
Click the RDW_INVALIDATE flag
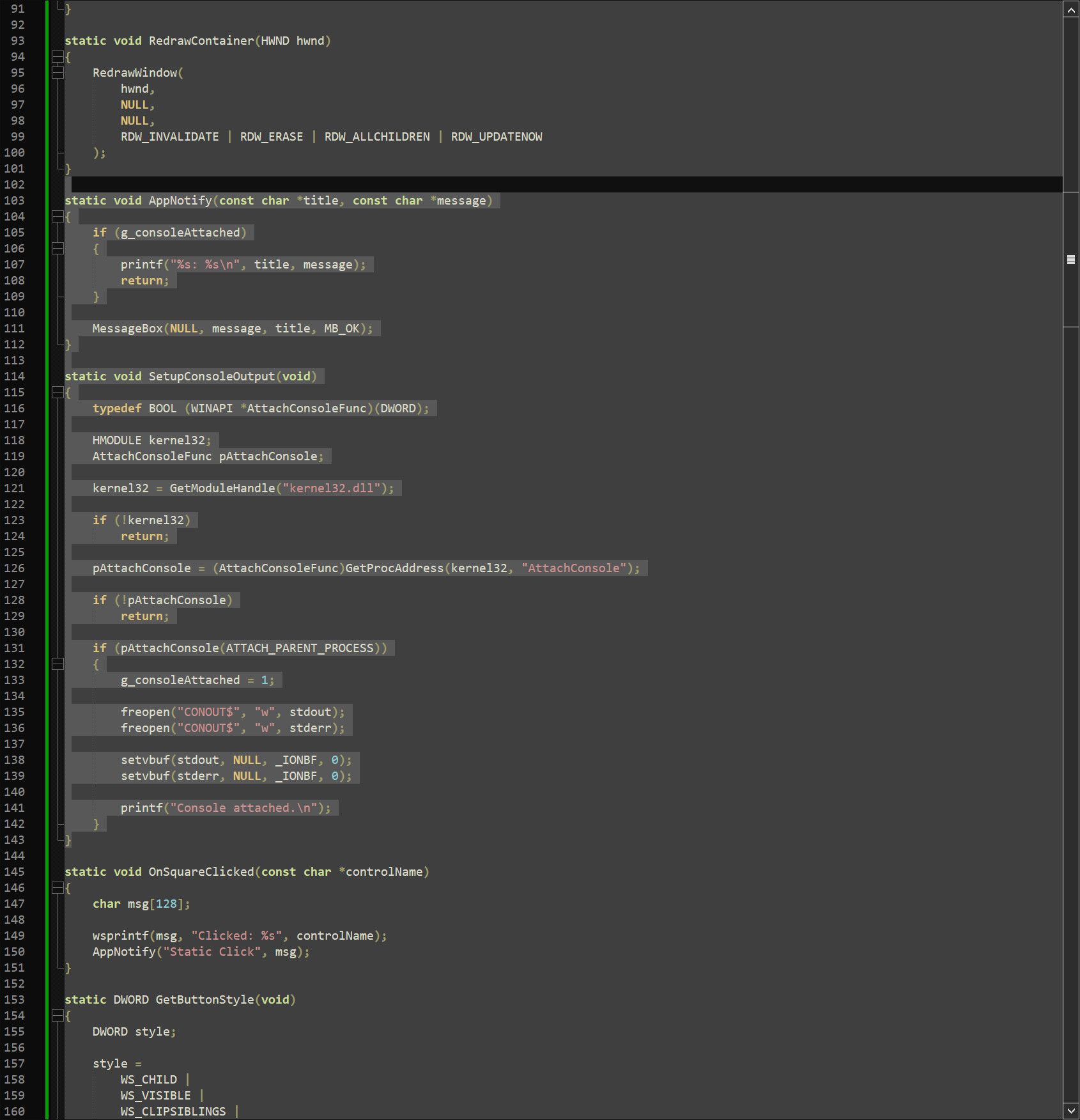169,137
